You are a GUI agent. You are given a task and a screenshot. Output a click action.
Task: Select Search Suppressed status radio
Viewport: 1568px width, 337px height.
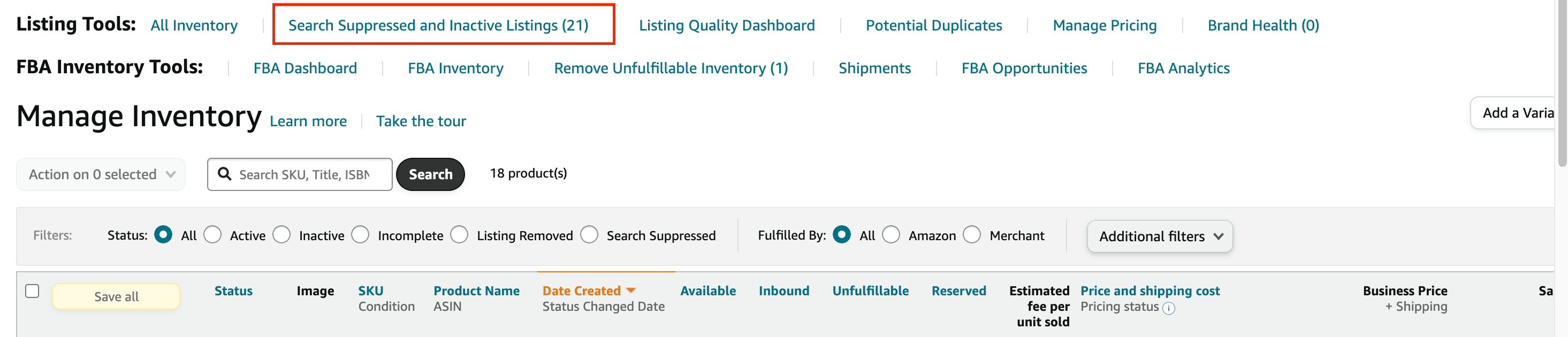click(589, 235)
